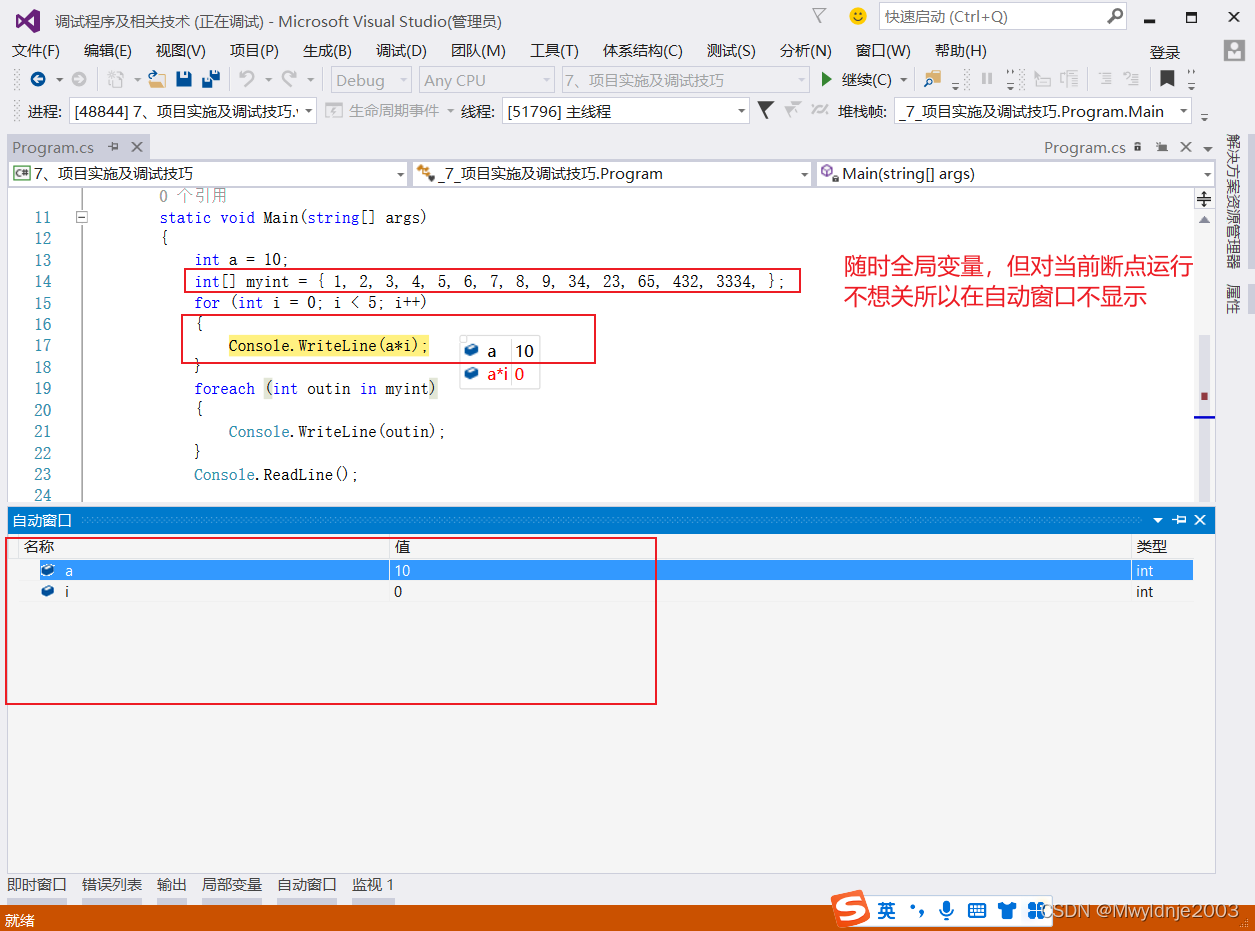The image size is (1255, 931).
Task: Close the Program.cs editor tab
Action: [x=137, y=147]
